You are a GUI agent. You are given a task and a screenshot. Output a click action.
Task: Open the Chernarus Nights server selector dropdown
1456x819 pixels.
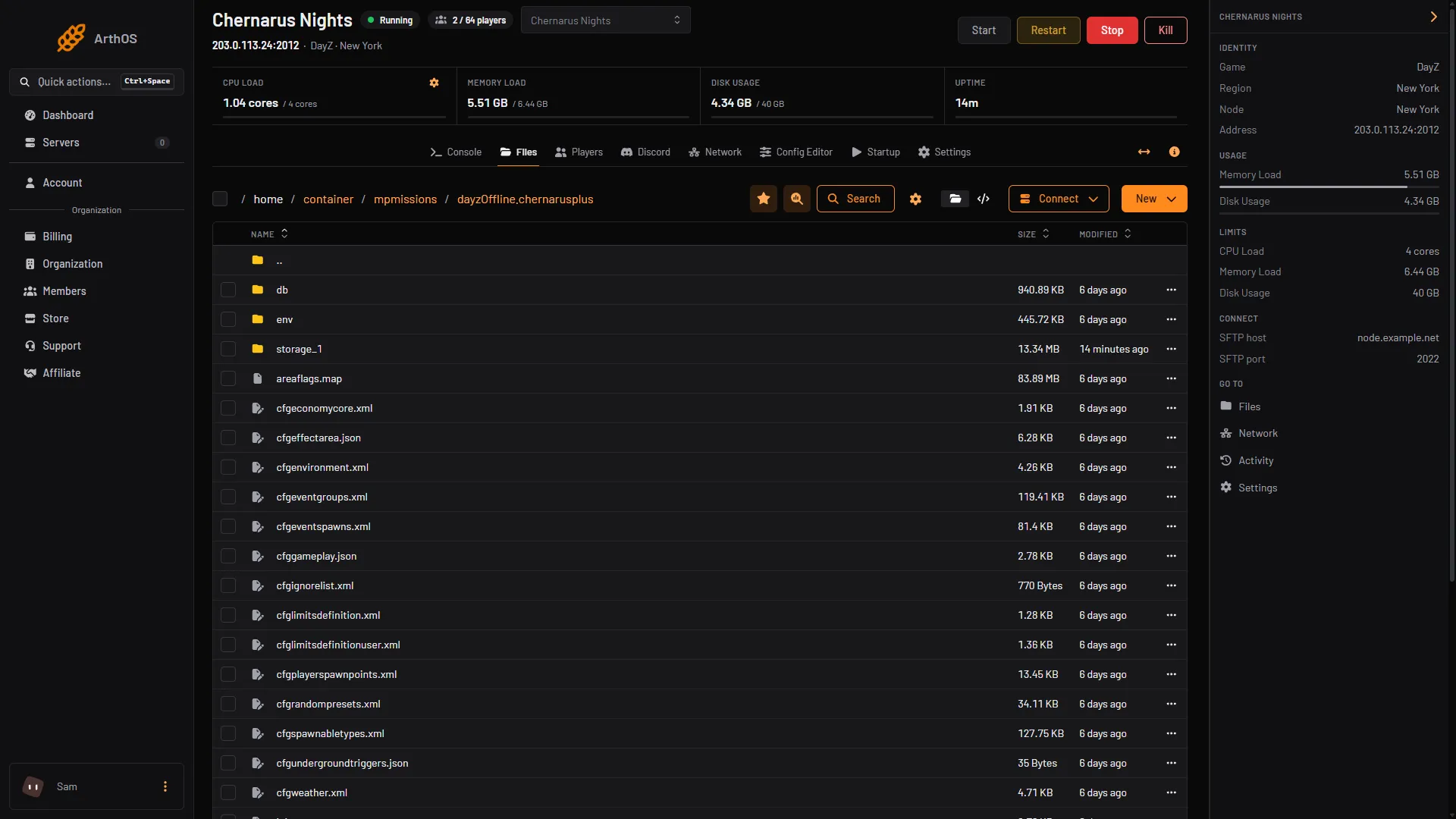605,20
